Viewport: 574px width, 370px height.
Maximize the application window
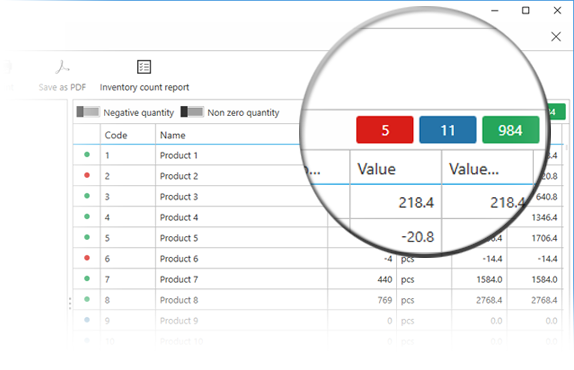click(525, 10)
